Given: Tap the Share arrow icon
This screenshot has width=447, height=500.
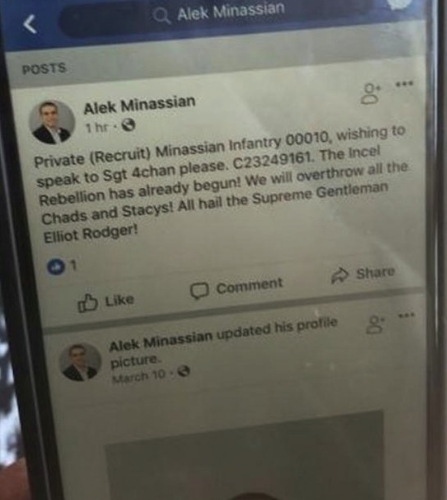Looking at the screenshot, I should point(340,275).
